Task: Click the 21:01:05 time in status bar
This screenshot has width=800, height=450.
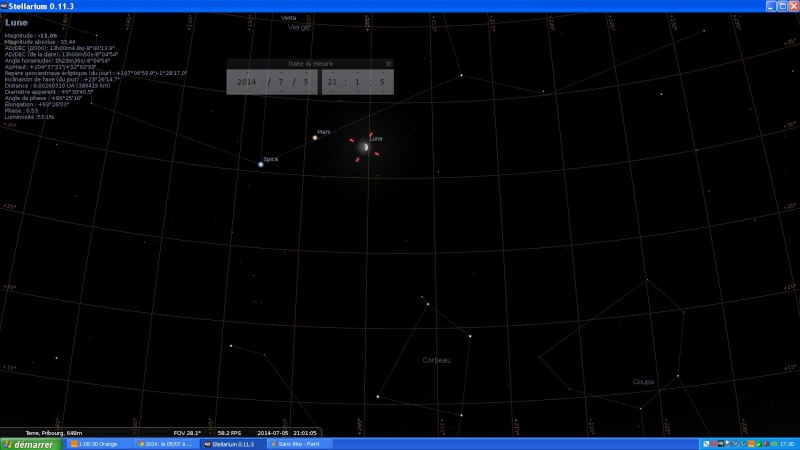Action: 305,433
